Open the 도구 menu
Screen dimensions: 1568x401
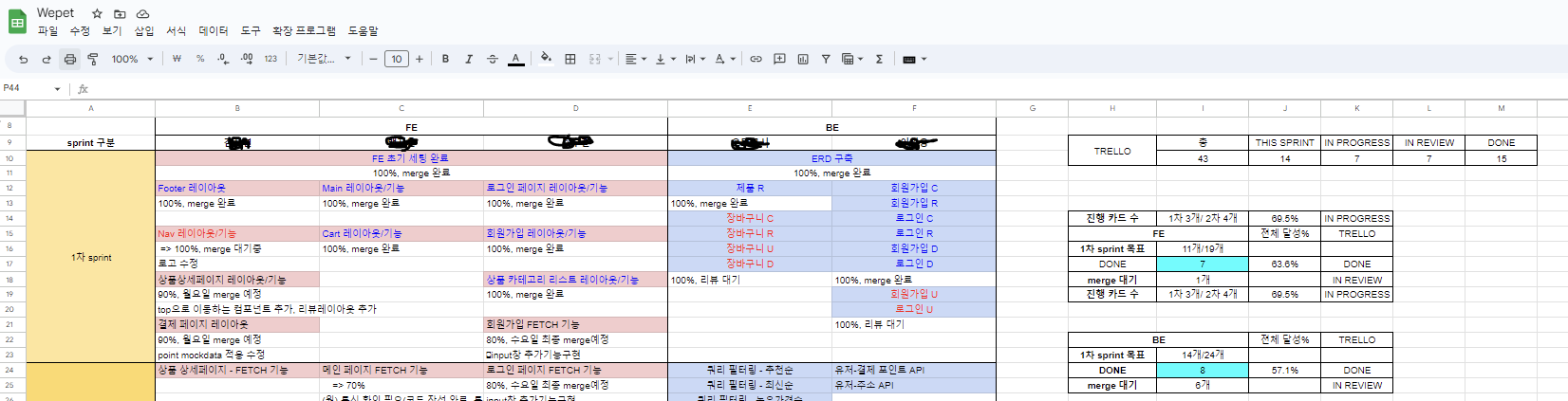251,31
